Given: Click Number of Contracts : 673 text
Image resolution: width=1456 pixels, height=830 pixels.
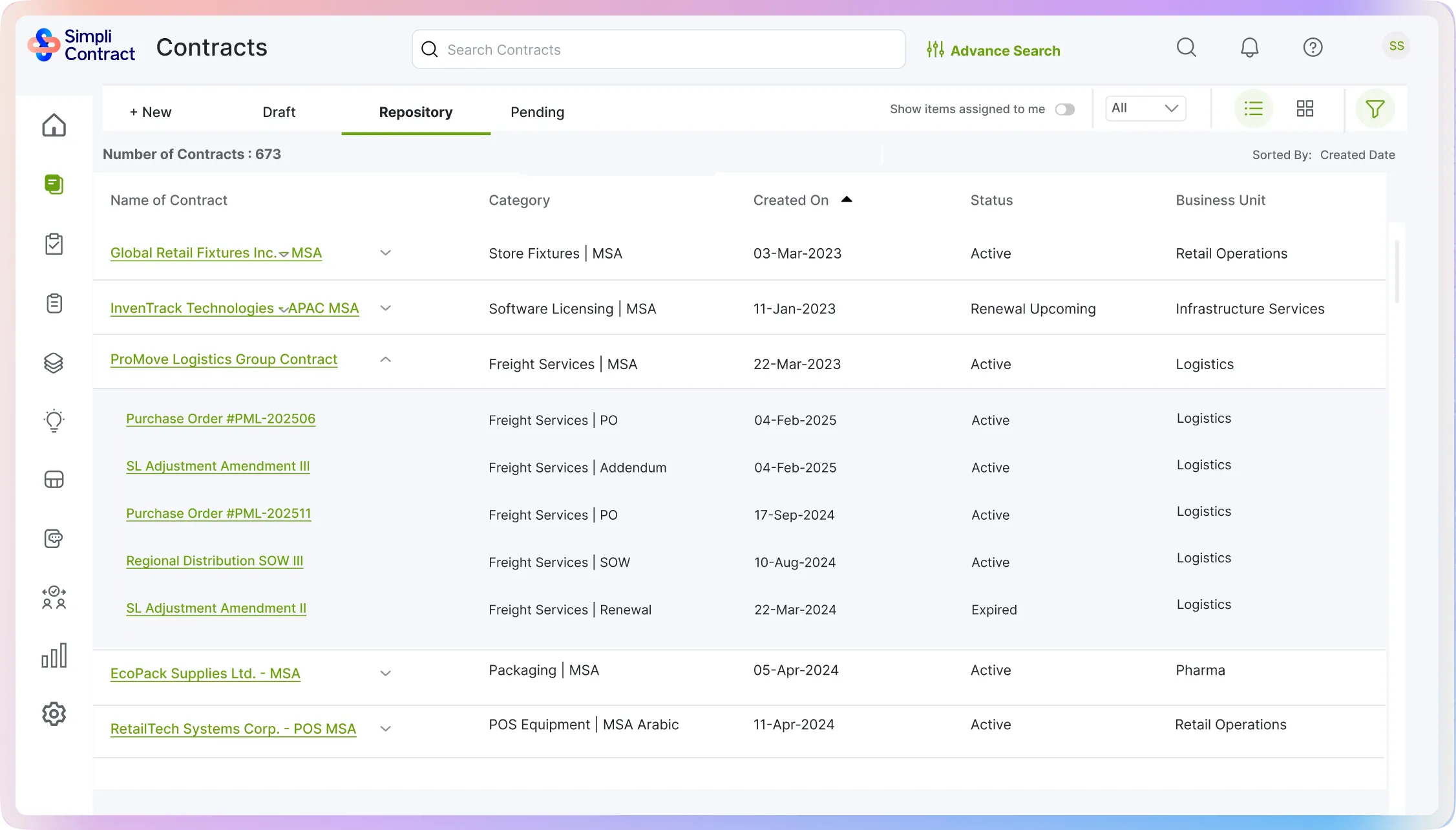Looking at the screenshot, I should pos(192,154).
